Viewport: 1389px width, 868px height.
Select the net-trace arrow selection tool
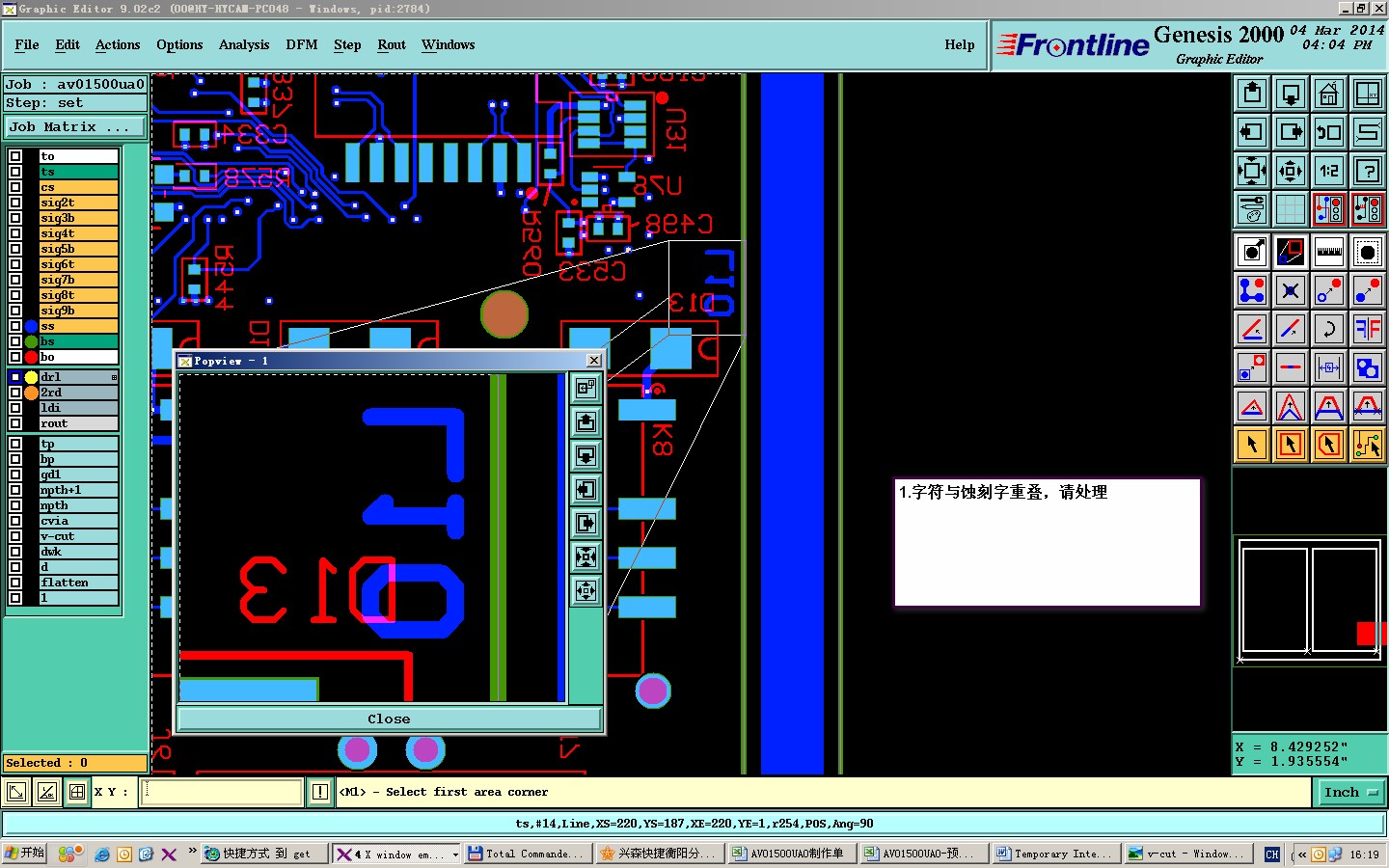1368,445
